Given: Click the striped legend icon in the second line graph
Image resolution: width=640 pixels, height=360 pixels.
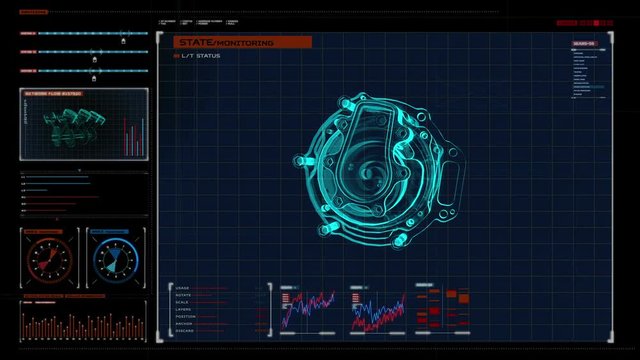Looking at the screenshot, I should pos(356,298).
